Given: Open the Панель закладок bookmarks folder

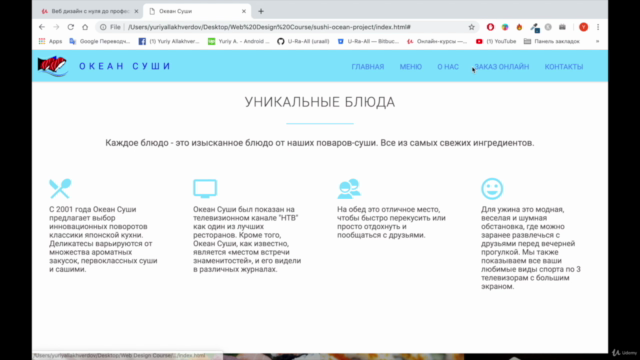Looking at the screenshot, I should coord(552,41).
